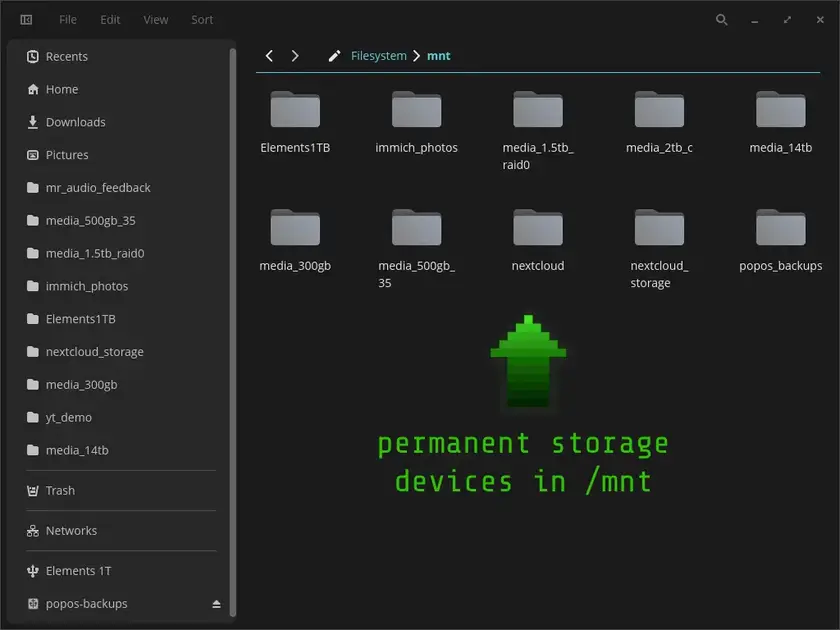Click the Downloads arrow icon
Screen dimensions: 840x630
pos(33,122)
